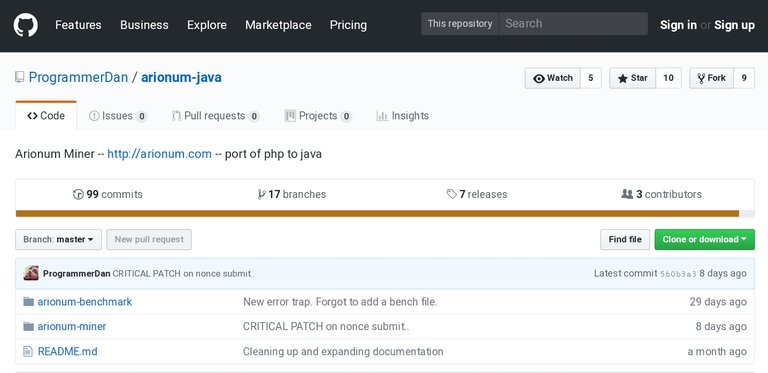Screen dimensions: 768x373
Task: Click the repository book icon beside ProgrammerDan
Action: (19, 77)
